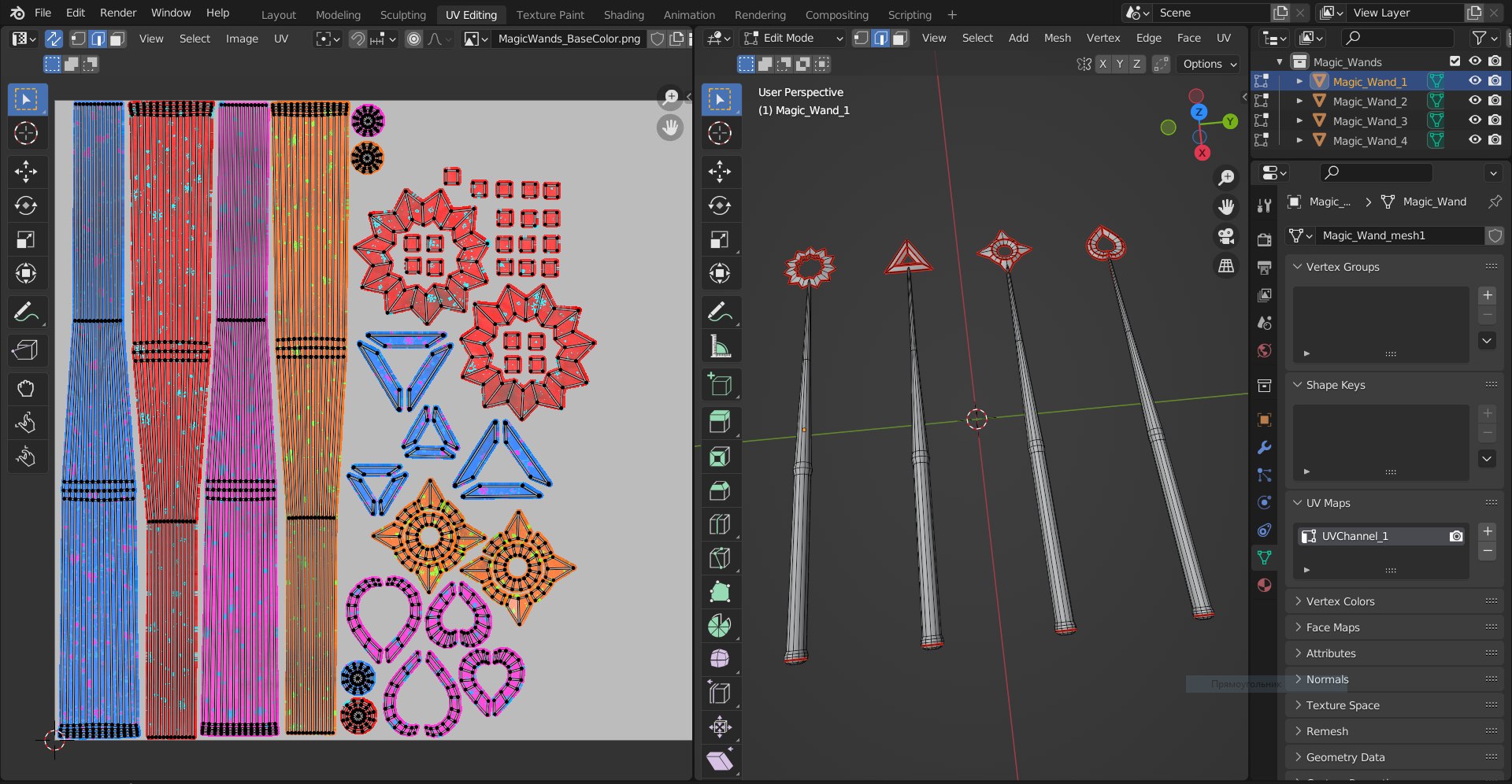The width and height of the screenshot is (1512, 784).
Task: Expand the Face Maps panel
Action: pos(1297,627)
